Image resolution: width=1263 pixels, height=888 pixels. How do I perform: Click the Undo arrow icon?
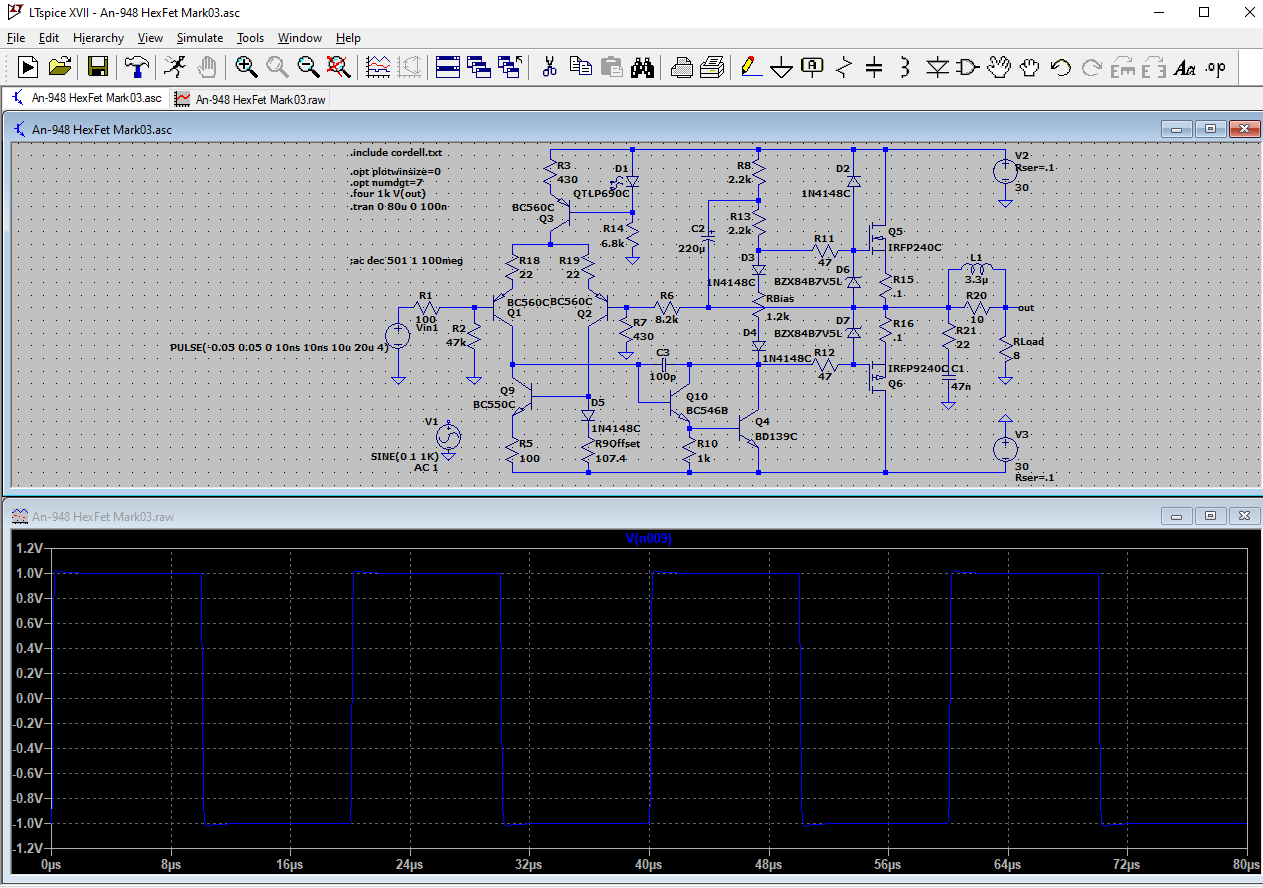coord(1061,67)
